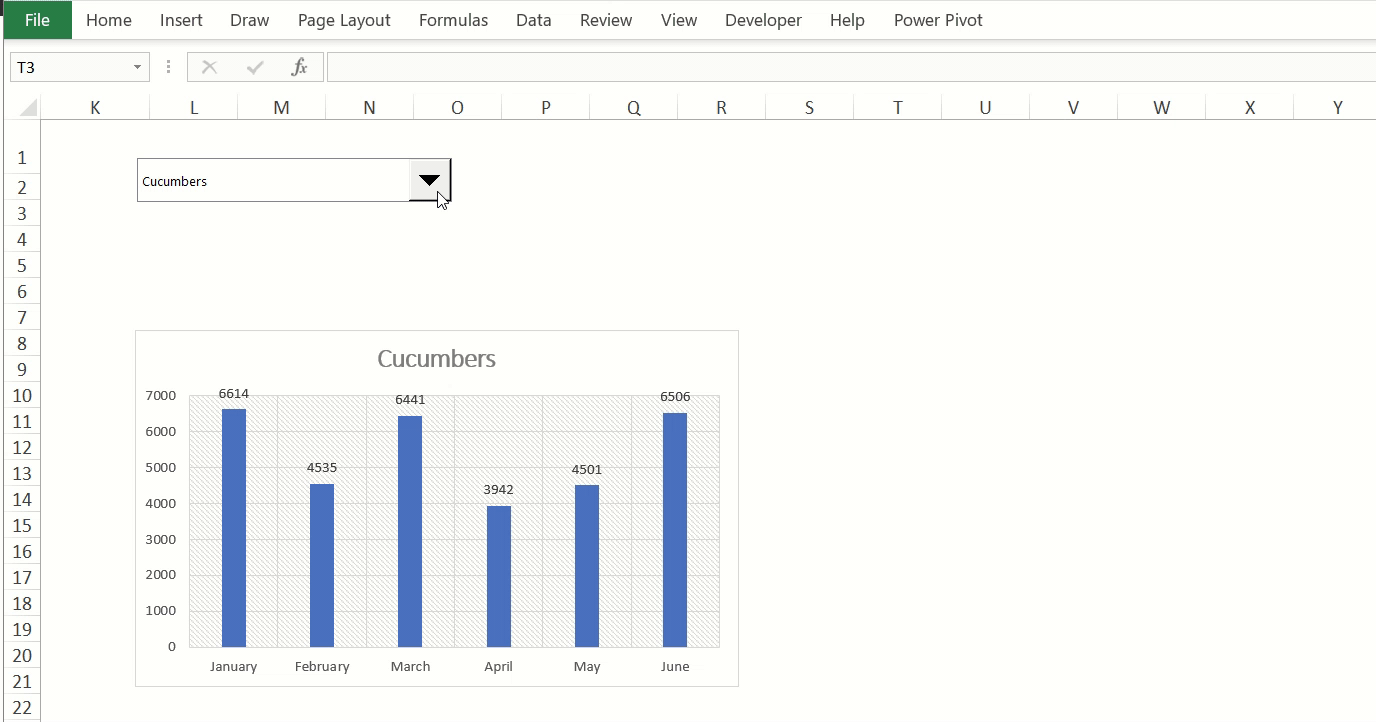Screen dimensions: 1376x722
Task: Select the January bar in chart
Action: click(x=234, y=528)
